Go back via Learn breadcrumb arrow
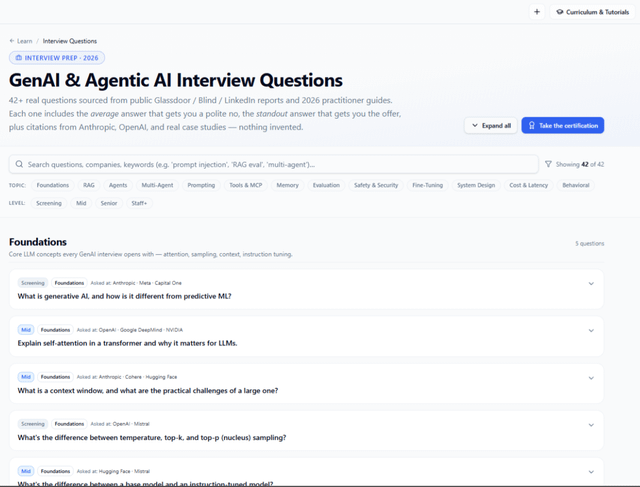640x487 pixels. [12, 41]
